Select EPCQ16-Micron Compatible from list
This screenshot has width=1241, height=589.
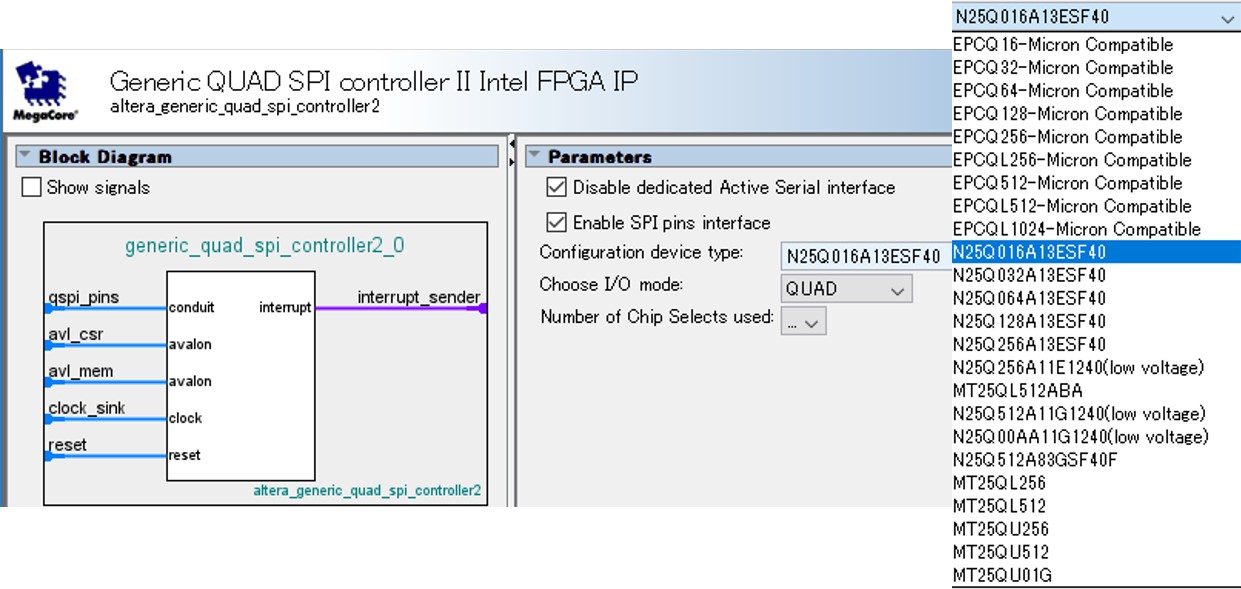click(x=1063, y=45)
